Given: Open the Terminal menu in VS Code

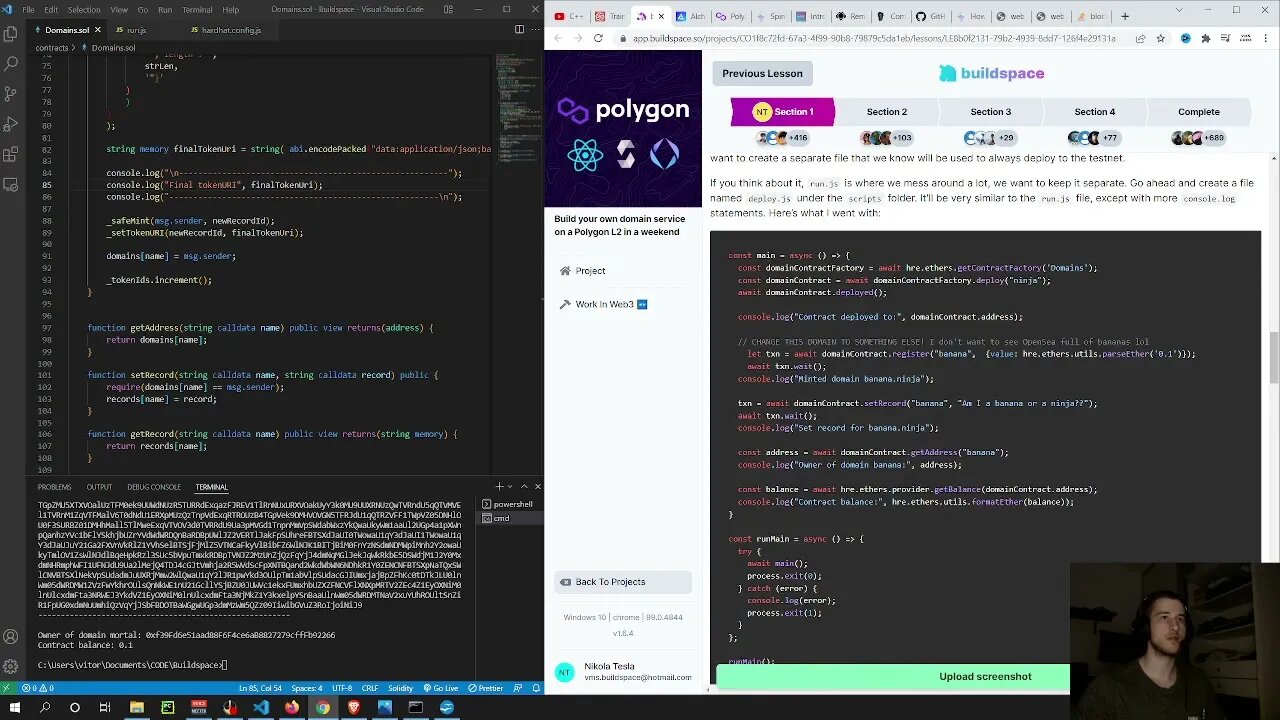Looking at the screenshot, I should pyautogui.click(x=196, y=9).
